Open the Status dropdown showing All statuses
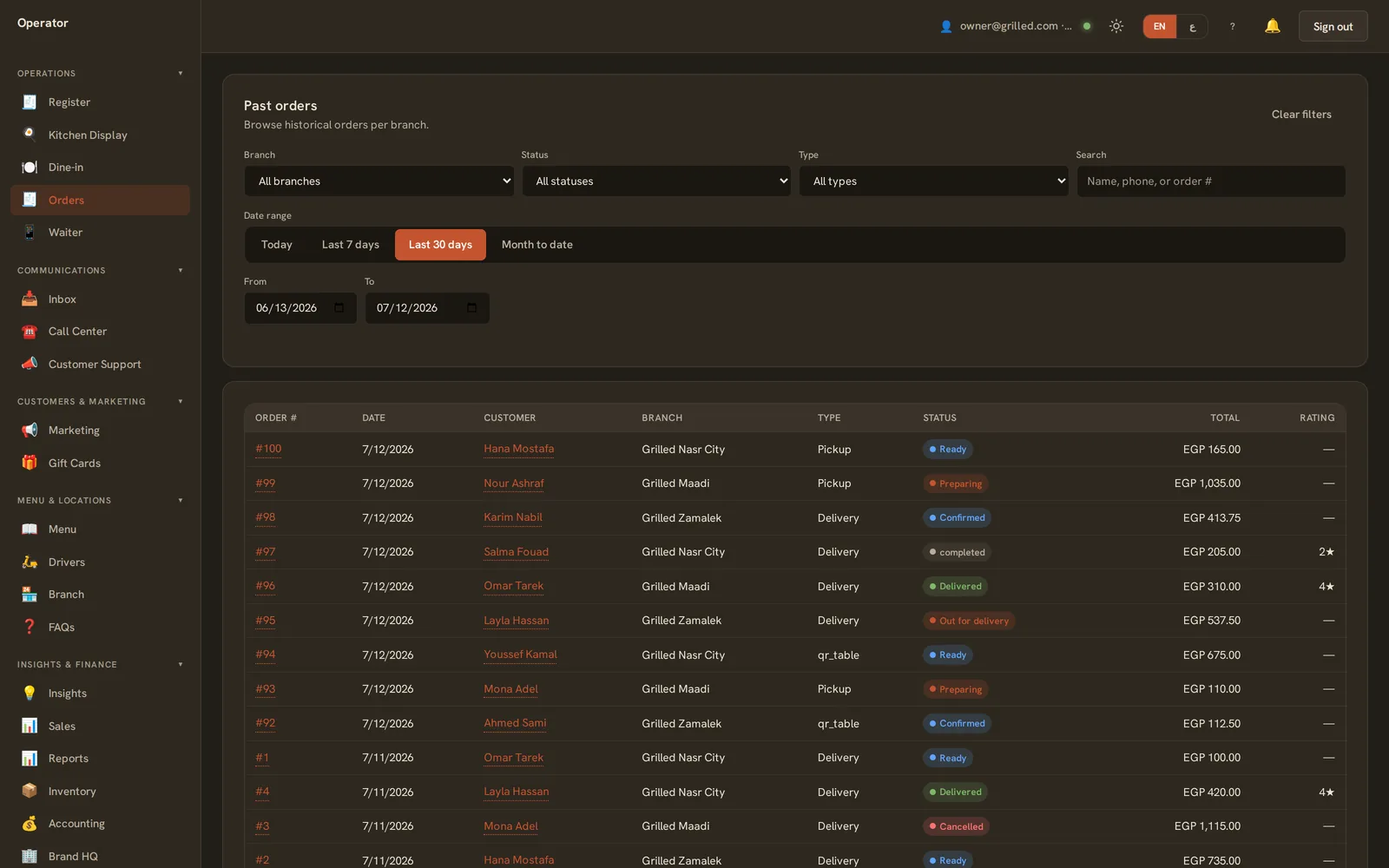The image size is (1389, 868). (x=656, y=181)
